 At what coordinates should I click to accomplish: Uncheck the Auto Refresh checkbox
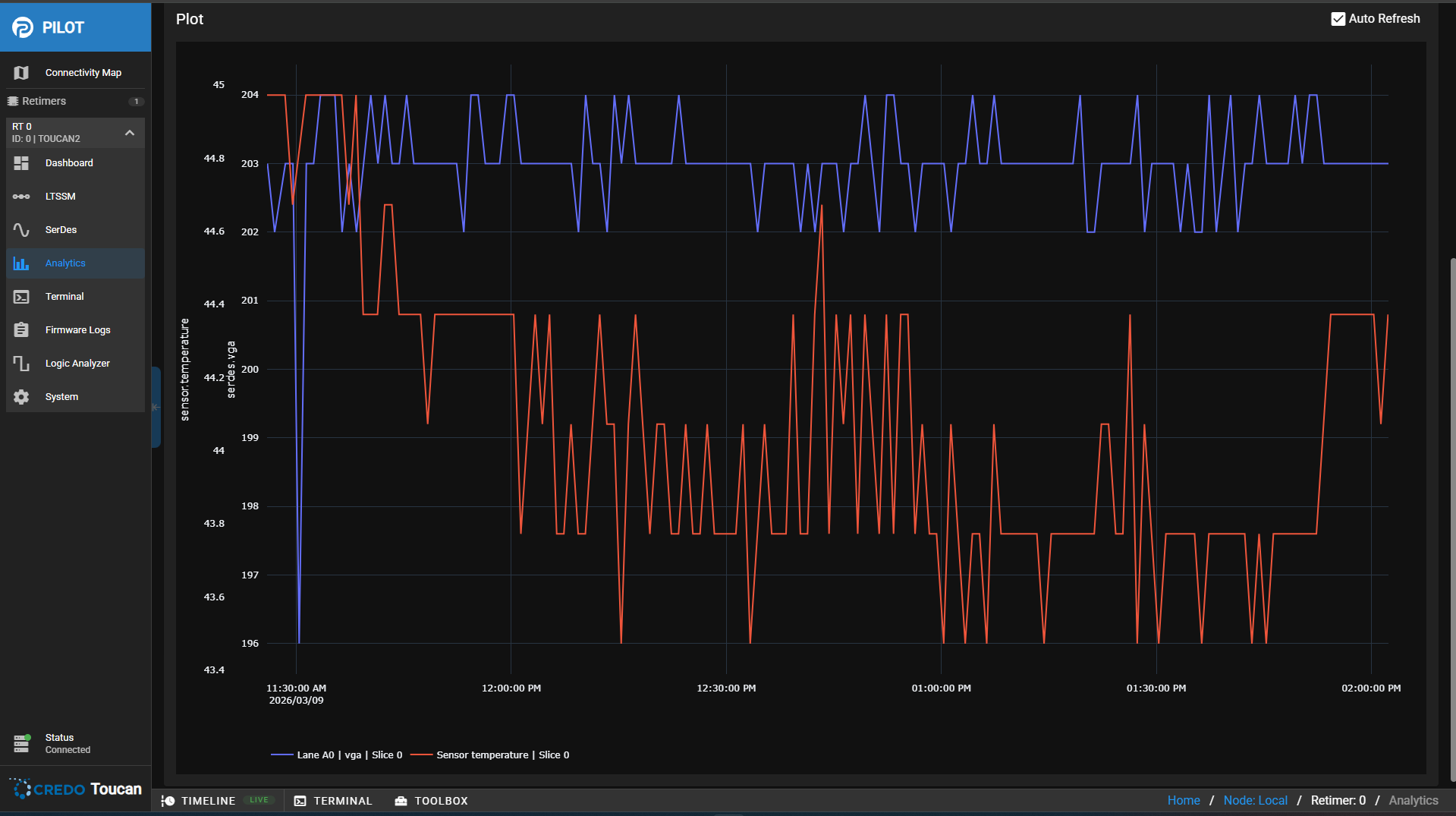pyautogui.click(x=1338, y=19)
